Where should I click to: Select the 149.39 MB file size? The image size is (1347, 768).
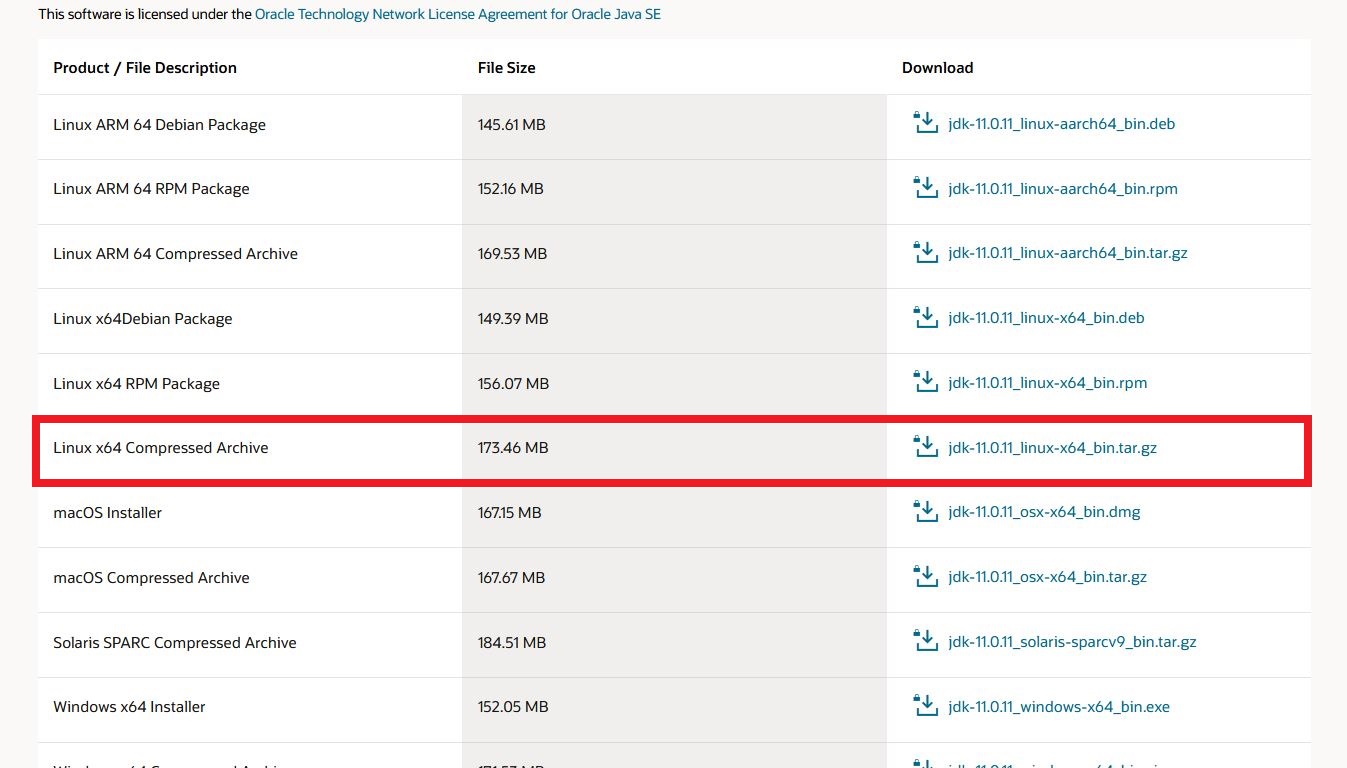[x=514, y=319]
